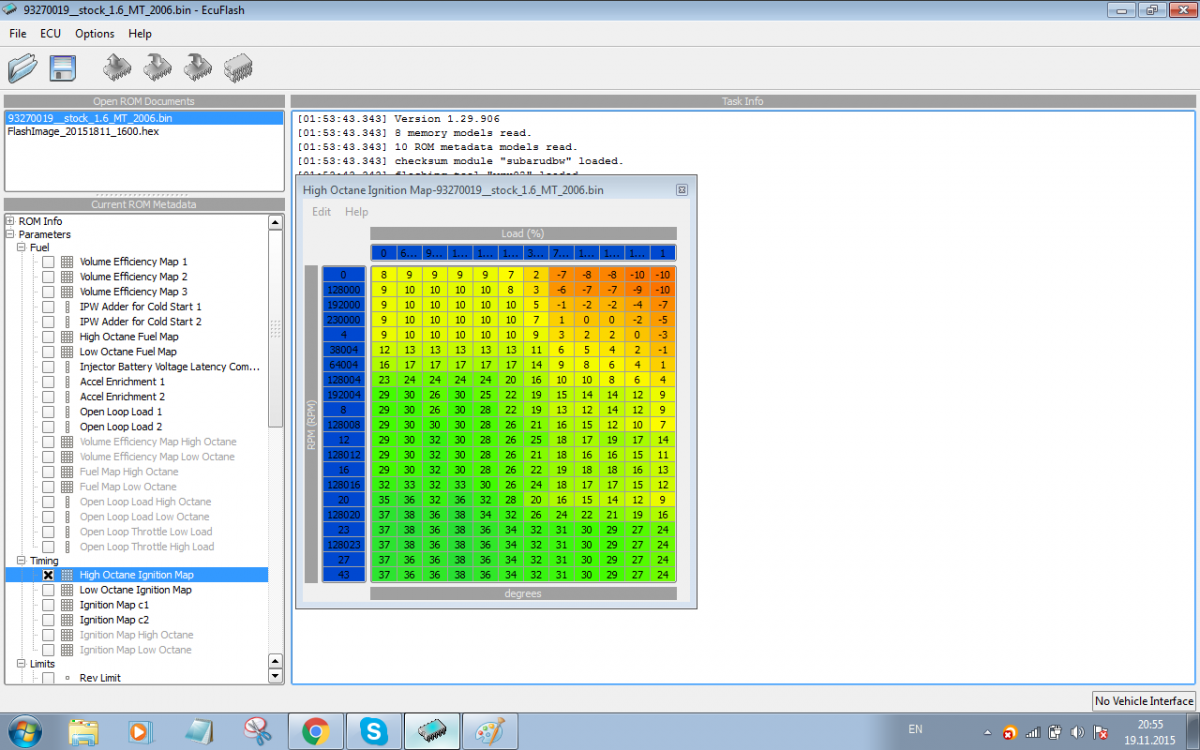Open the Snipping Tool on the taskbar
Viewport: 1200px width, 750px height.
click(258, 732)
